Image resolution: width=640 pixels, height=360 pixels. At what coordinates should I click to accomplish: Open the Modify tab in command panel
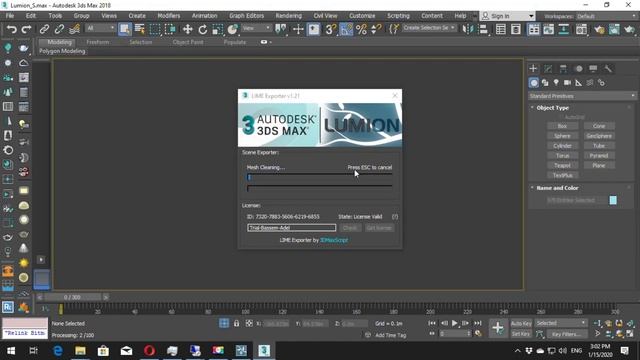click(548, 69)
